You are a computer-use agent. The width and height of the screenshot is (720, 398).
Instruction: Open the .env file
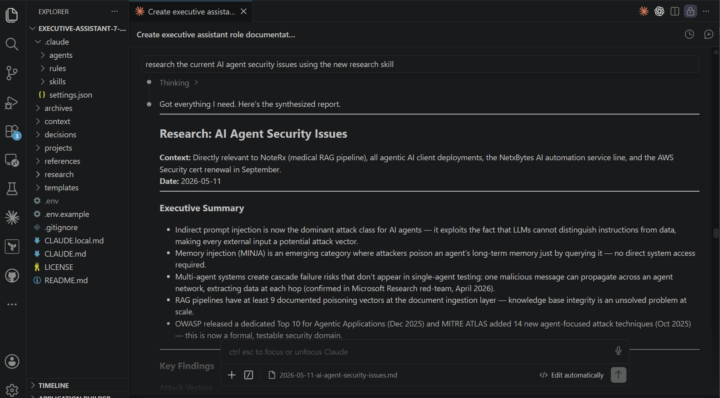[x=77, y=201]
